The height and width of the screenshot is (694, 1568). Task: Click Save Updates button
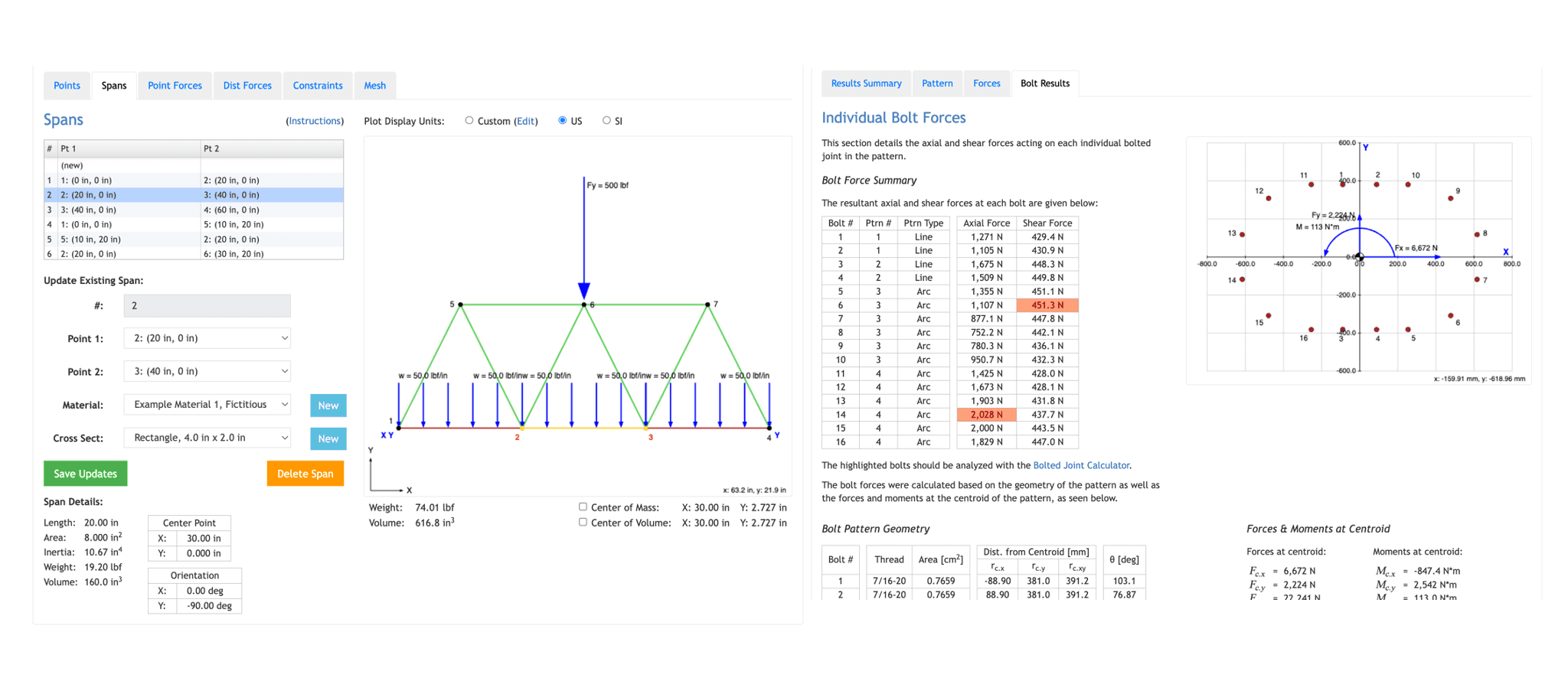point(86,474)
